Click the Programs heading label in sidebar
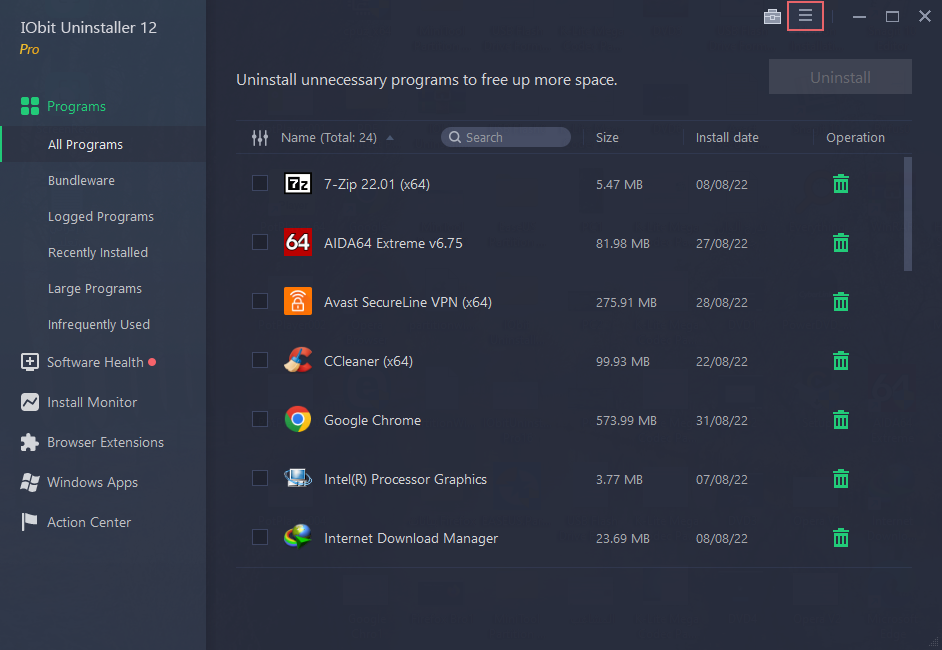Viewport: 942px width, 650px height. (76, 106)
